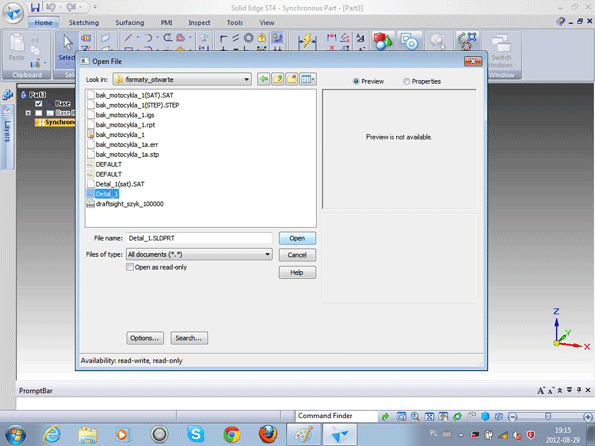Switch to the Sketching ribbon tab
595x446 pixels.
(84, 23)
